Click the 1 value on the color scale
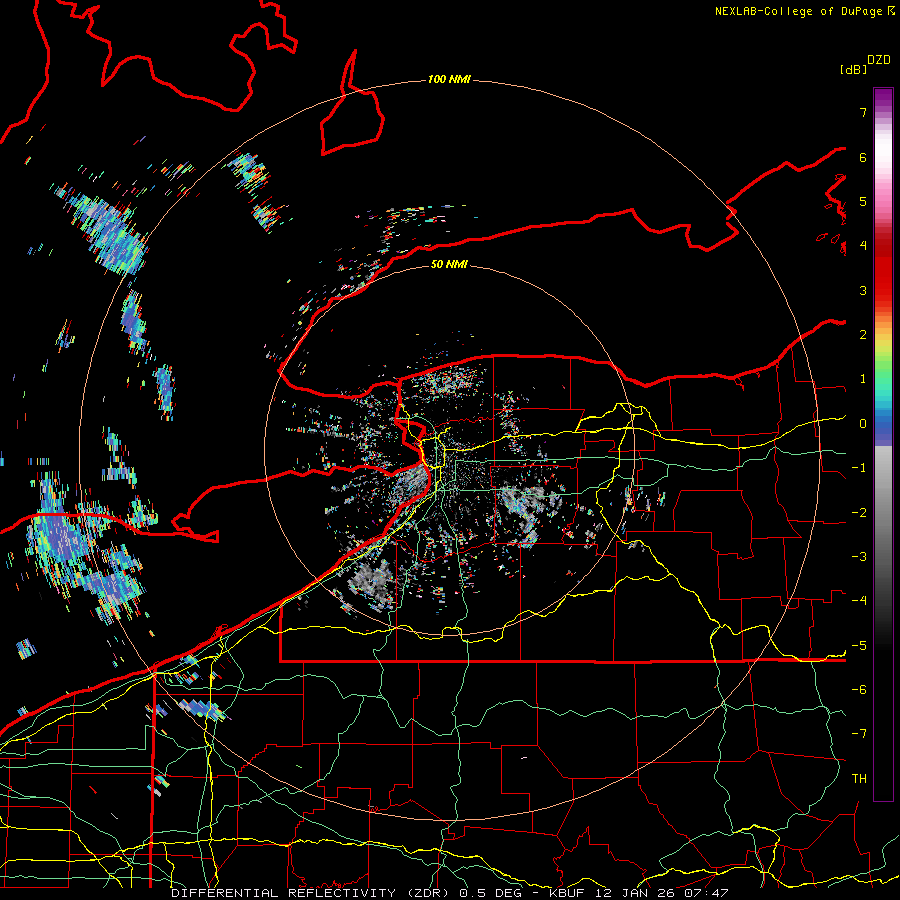 click(863, 379)
